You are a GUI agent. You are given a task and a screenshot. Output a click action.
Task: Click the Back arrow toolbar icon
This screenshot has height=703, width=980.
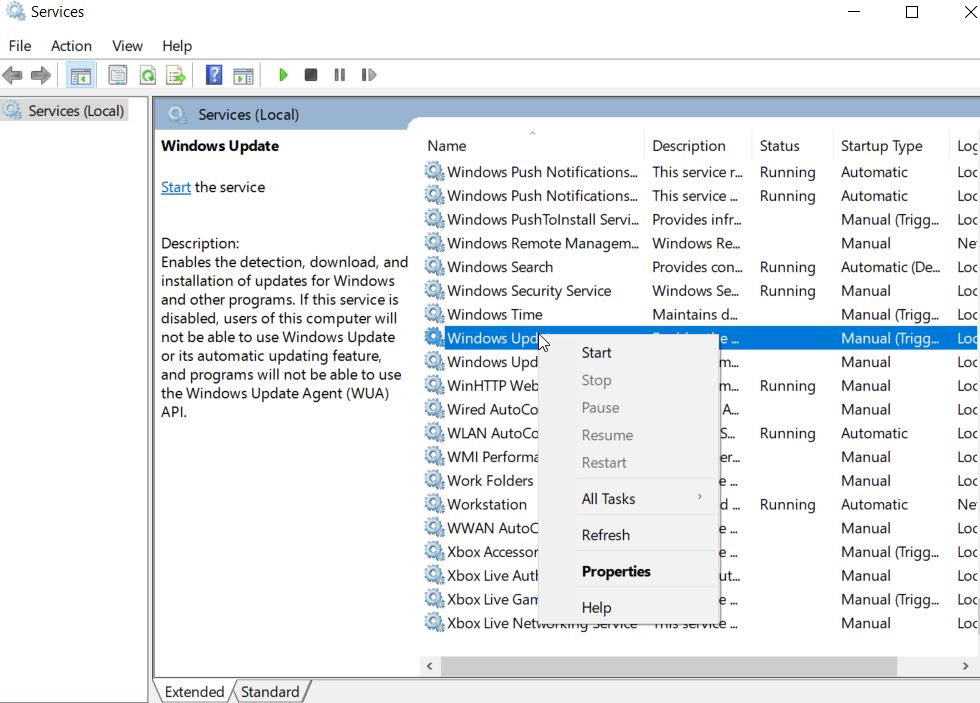point(12,76)
